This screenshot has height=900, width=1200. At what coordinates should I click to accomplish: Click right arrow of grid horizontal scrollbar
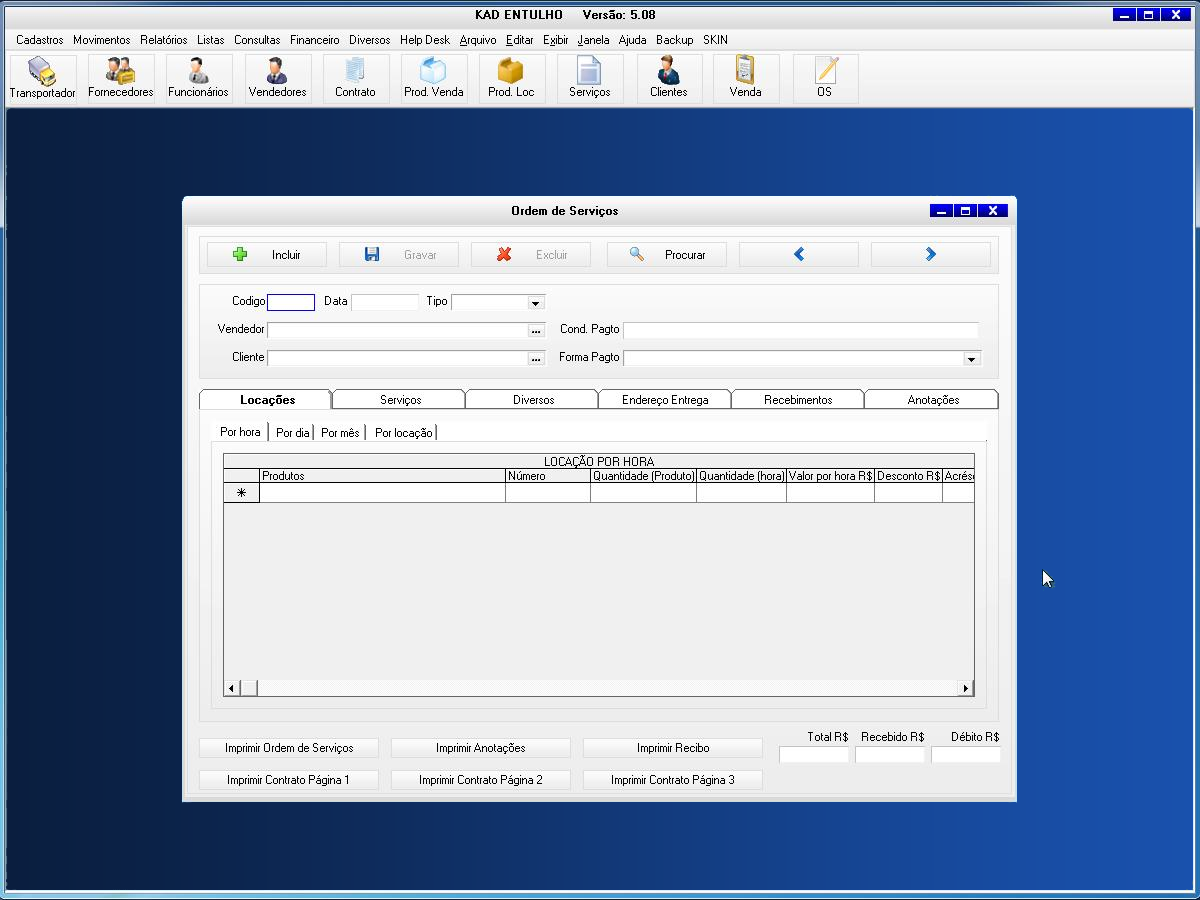pos(965,688)
